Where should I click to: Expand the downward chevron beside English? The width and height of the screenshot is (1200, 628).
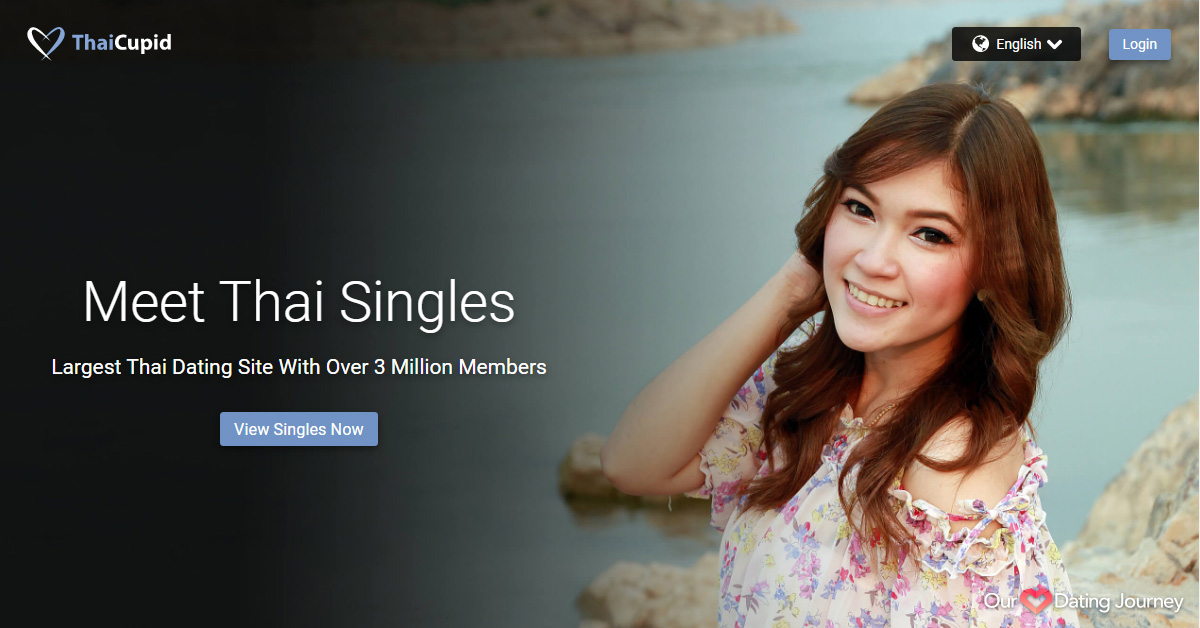pyautogui.click(x=1054, y=44)
